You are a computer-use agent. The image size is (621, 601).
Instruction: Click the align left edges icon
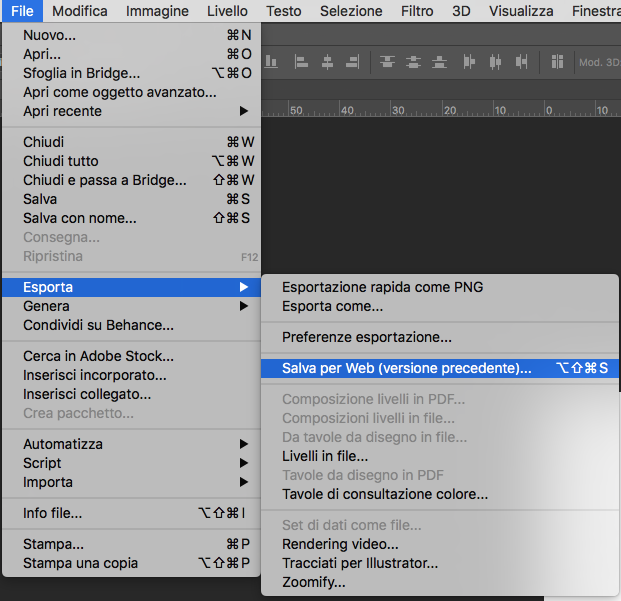click(x=301, y=62)
